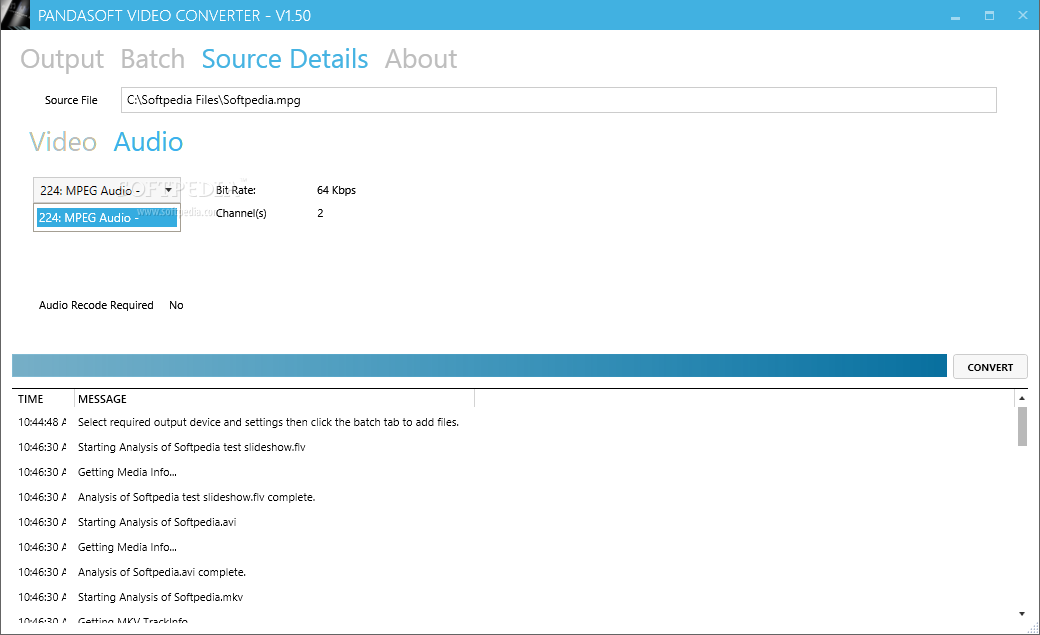Collapse the audio track dropdown arrow

click(x=168, y=190)
